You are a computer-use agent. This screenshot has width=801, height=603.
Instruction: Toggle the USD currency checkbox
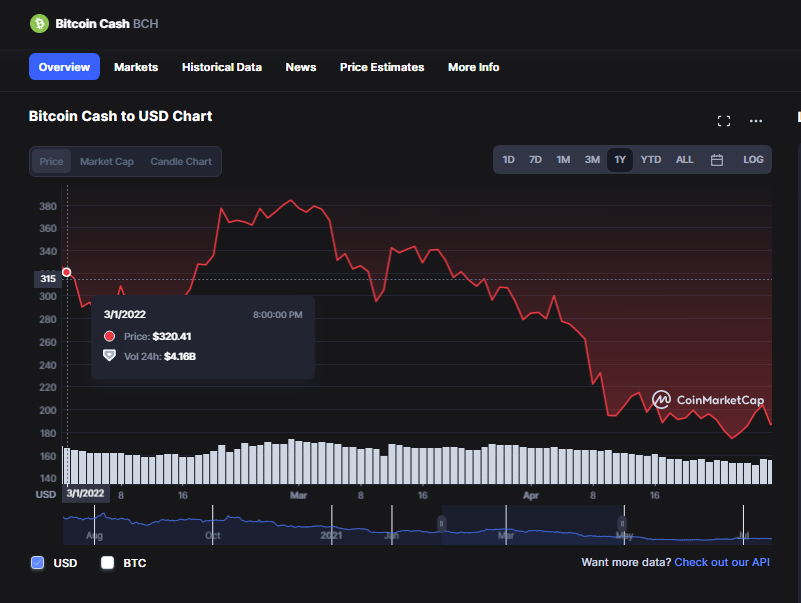pyautogui.click(x=37, y=563)
